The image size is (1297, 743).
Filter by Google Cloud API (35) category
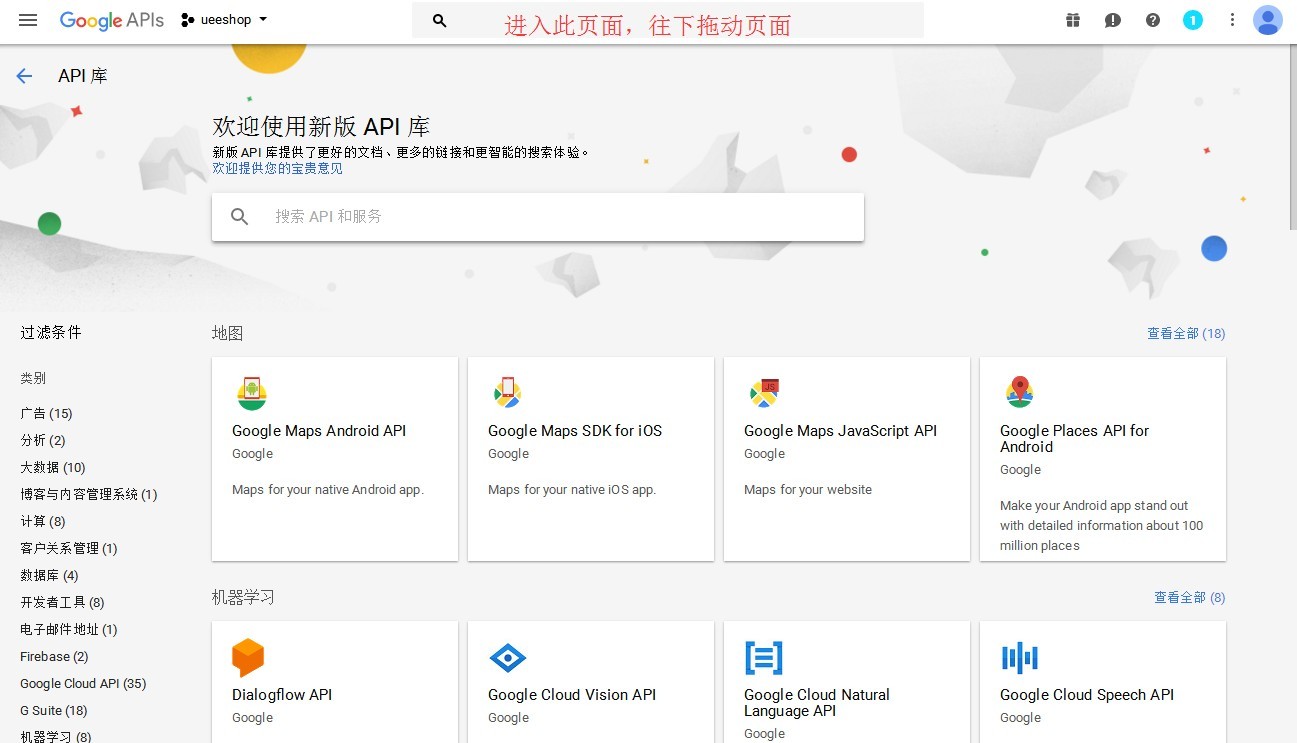83,683
